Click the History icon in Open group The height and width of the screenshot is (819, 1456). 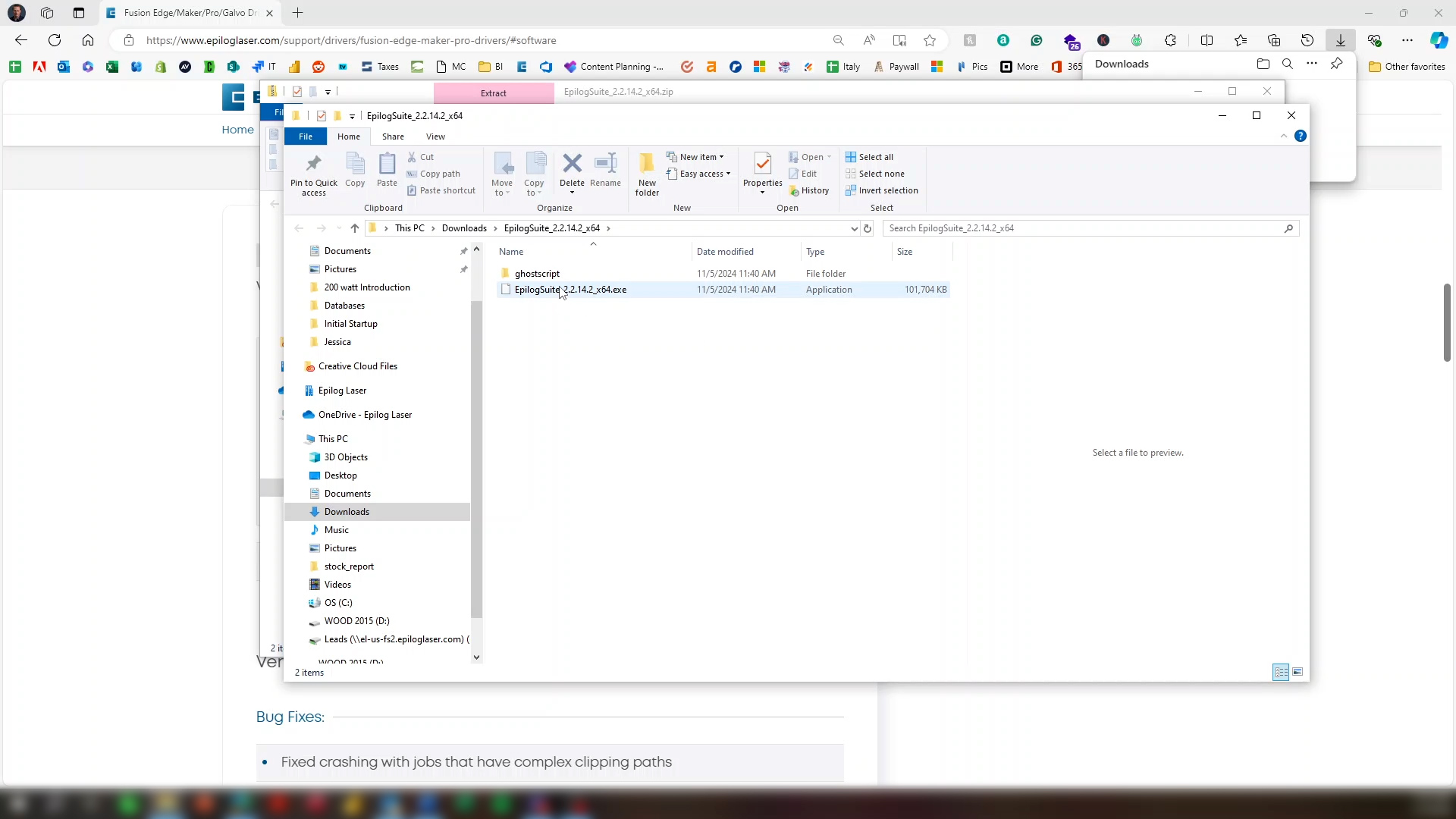point(809,190)
